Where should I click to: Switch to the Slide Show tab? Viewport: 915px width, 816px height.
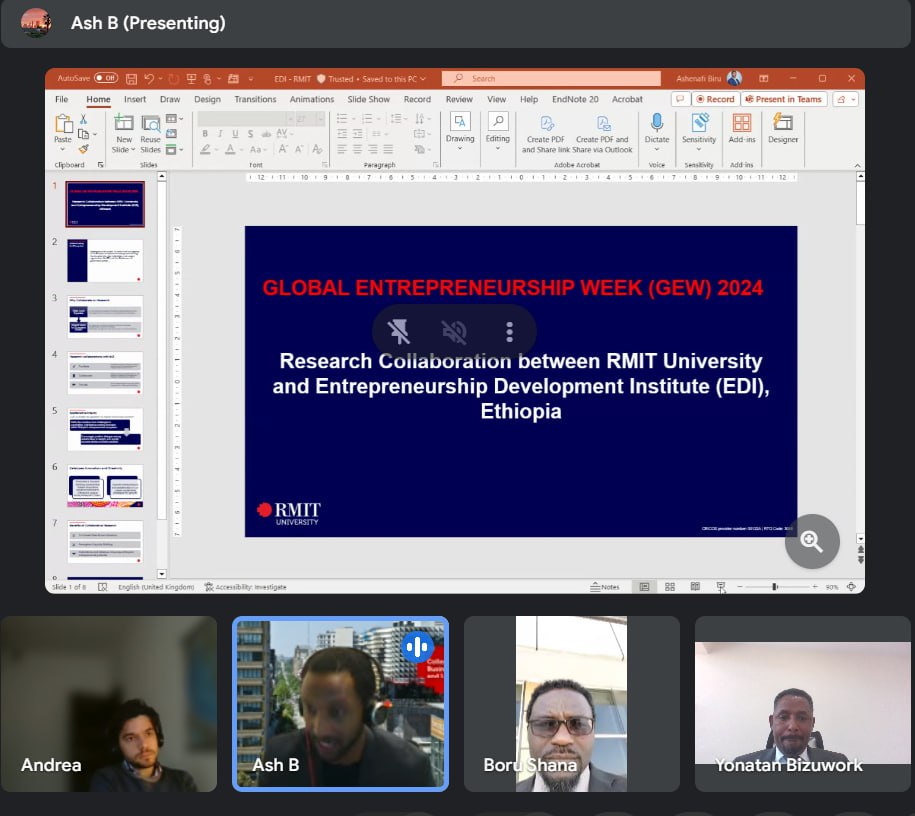pyautogui.click(x=368, y=99)
